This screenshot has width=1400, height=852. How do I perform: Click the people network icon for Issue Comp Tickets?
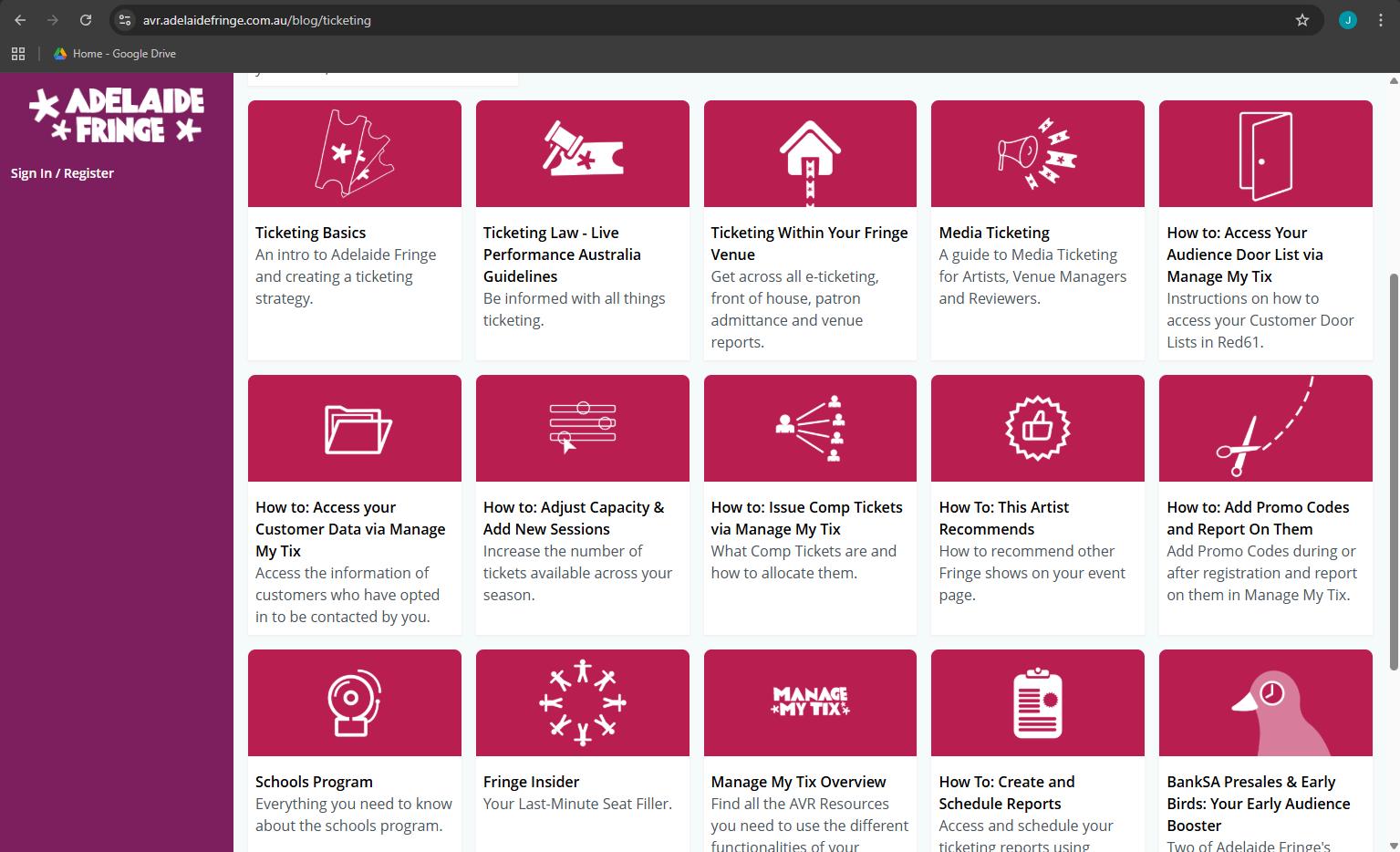810,428
